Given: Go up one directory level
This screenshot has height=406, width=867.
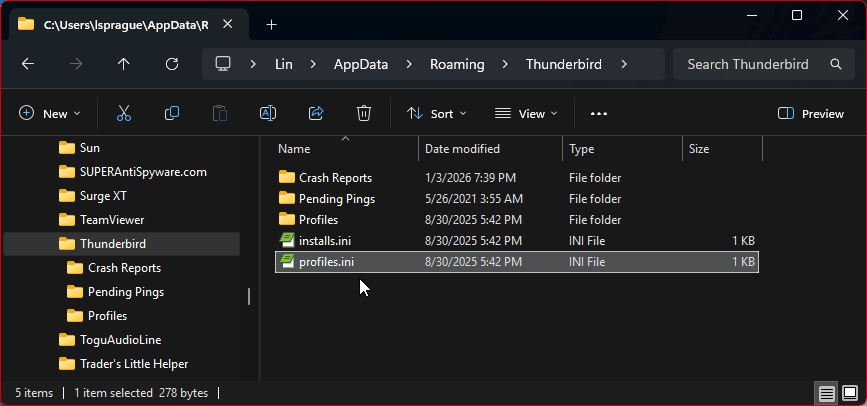Looking at the screenshot, I should coord(124,64).
